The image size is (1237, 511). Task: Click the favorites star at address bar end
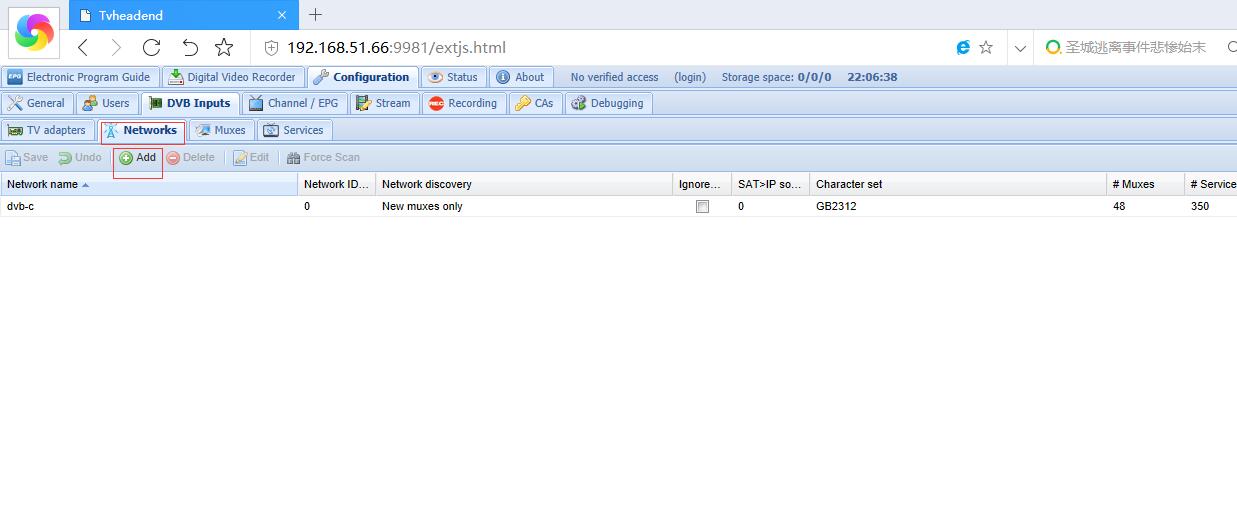click(x=986, y=47)
